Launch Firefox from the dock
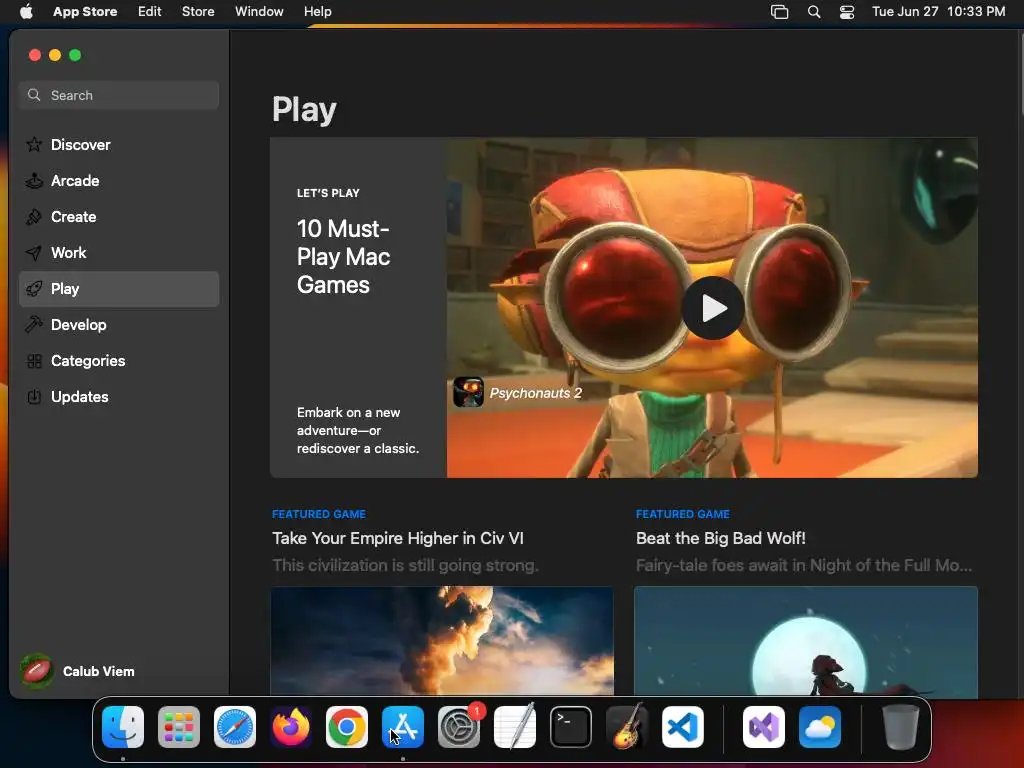Viewport: 1024px width, 768px height. [x=291, y=727]
